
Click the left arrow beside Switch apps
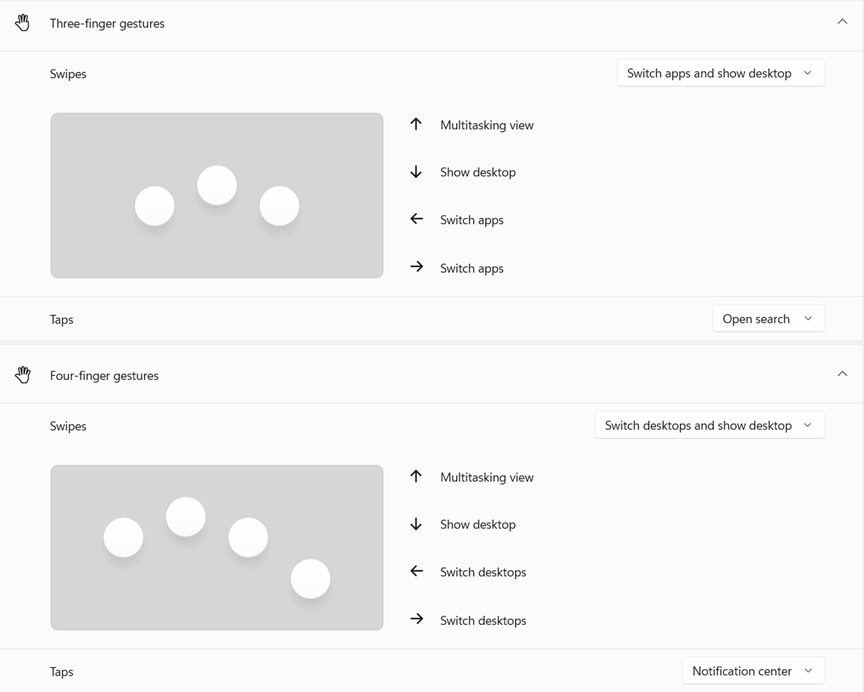(x=417, y=219)
